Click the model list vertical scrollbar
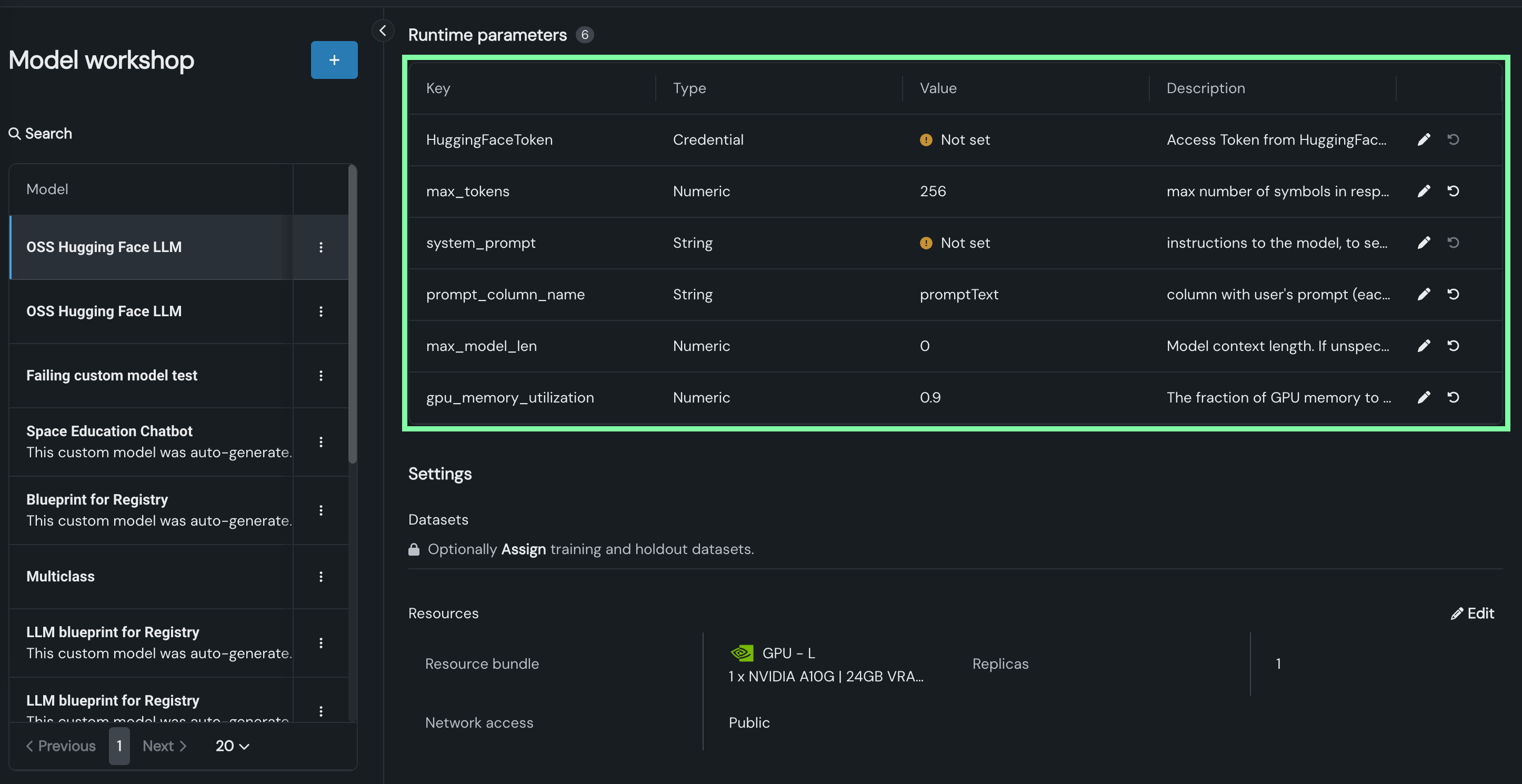The width and height of the screenshot is (1522, 784). click(353, 314)
